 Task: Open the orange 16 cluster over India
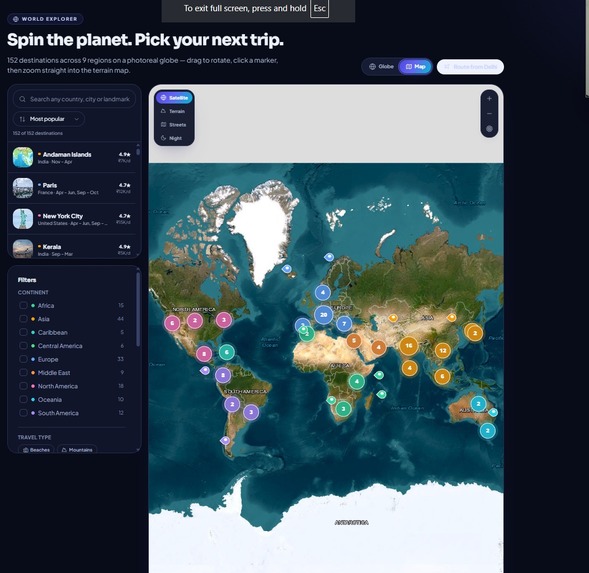[x=409, y=345]
